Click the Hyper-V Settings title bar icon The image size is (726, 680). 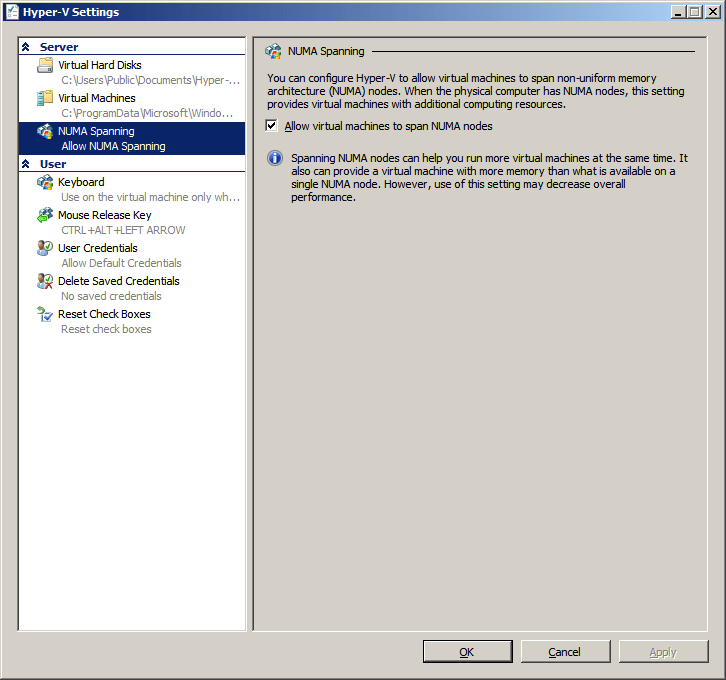(x=12, y=12)
